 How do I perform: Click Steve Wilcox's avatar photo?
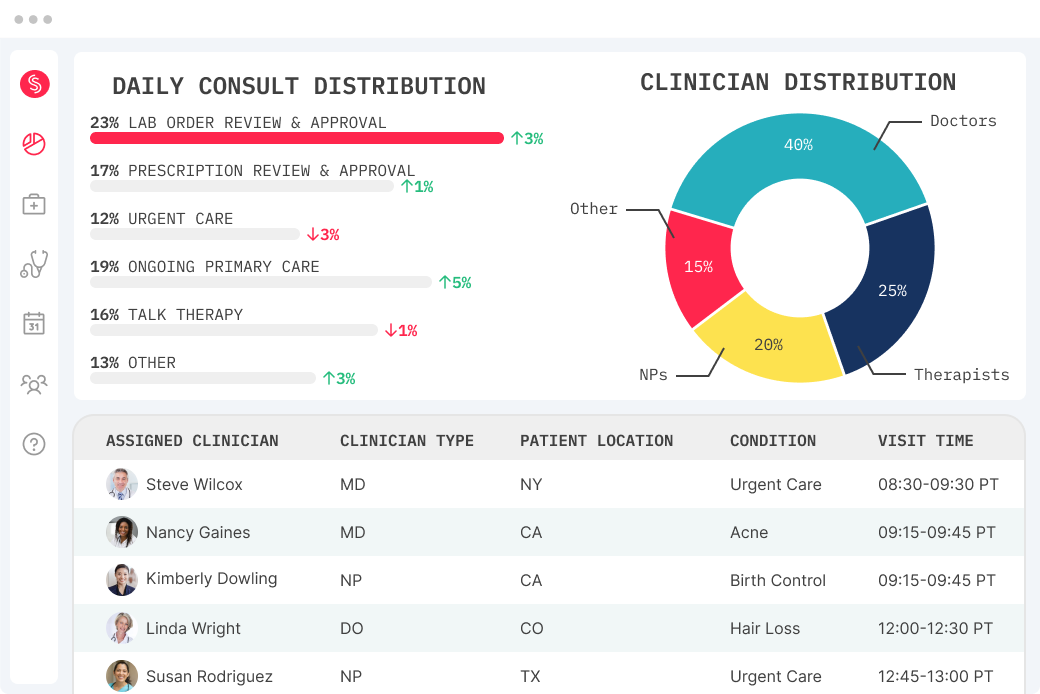121,484
